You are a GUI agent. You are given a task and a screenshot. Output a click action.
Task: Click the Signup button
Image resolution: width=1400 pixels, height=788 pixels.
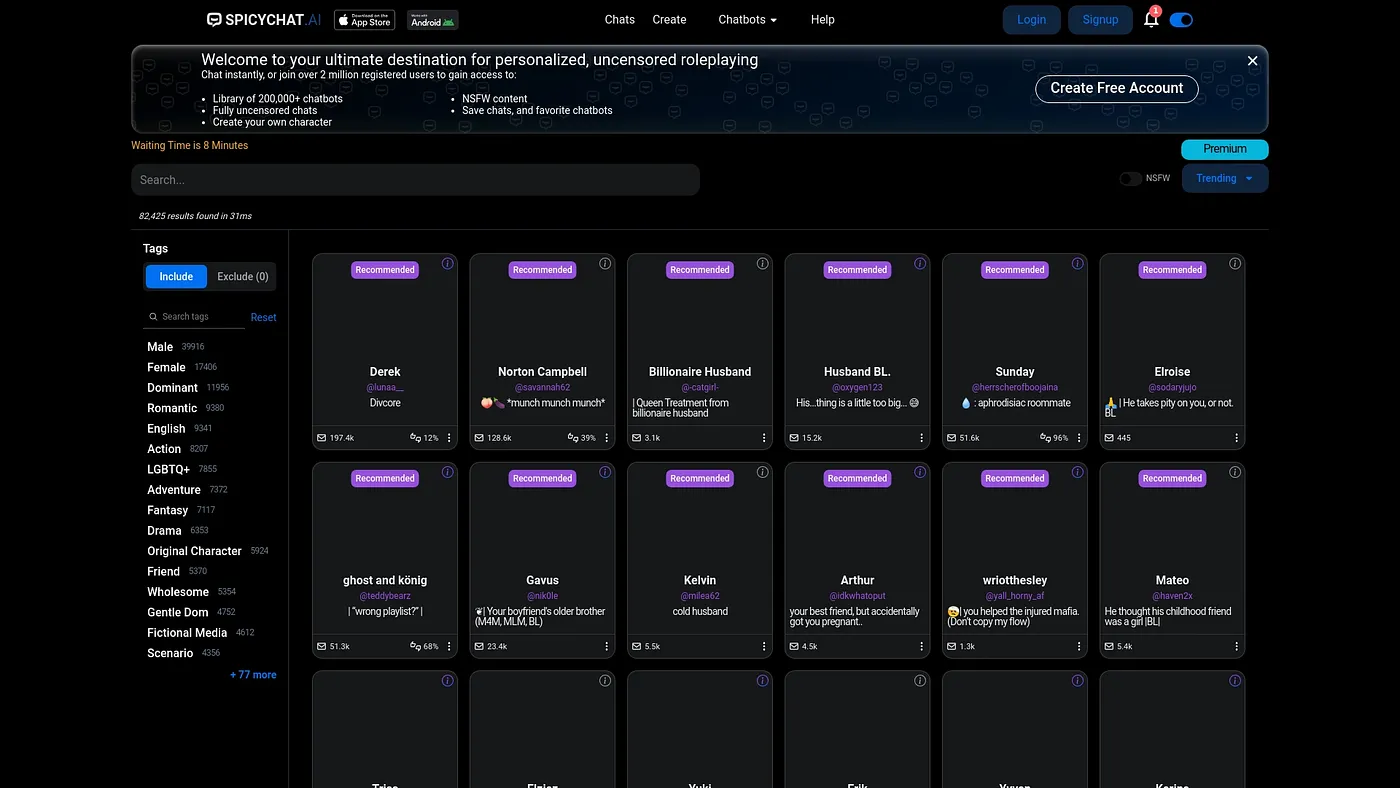pyautogui.click(x=1100, y=20)
